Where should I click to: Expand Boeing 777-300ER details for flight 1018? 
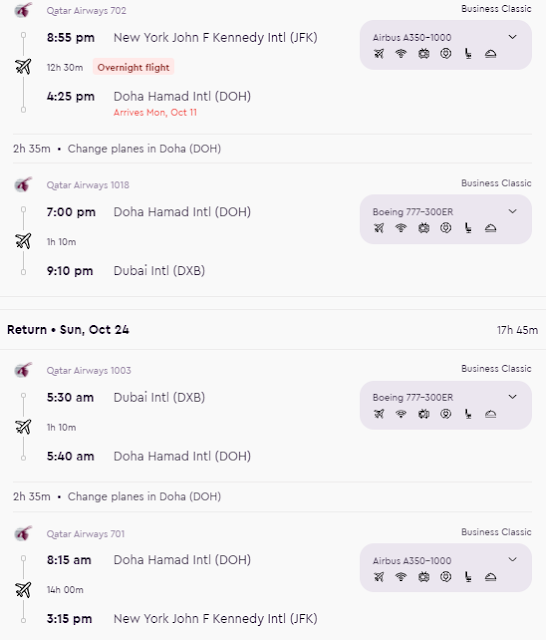click(513, 211)
